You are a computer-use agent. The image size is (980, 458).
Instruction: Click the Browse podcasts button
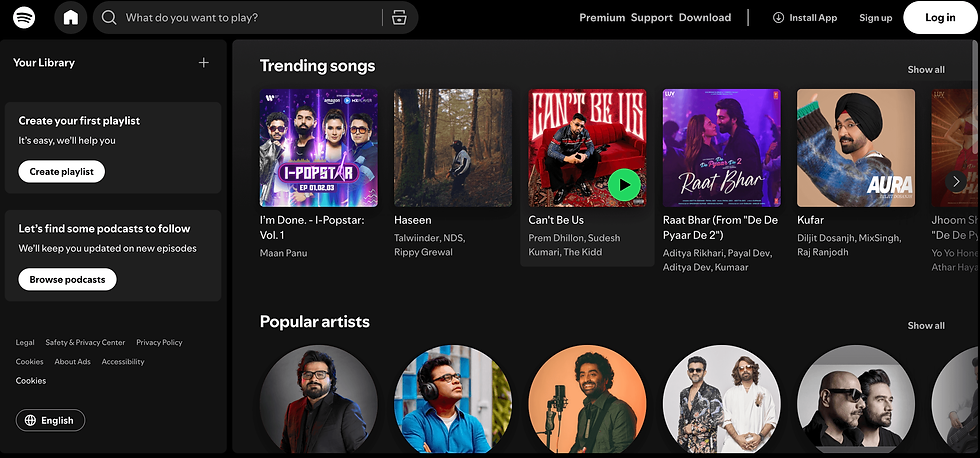(68, 279)
